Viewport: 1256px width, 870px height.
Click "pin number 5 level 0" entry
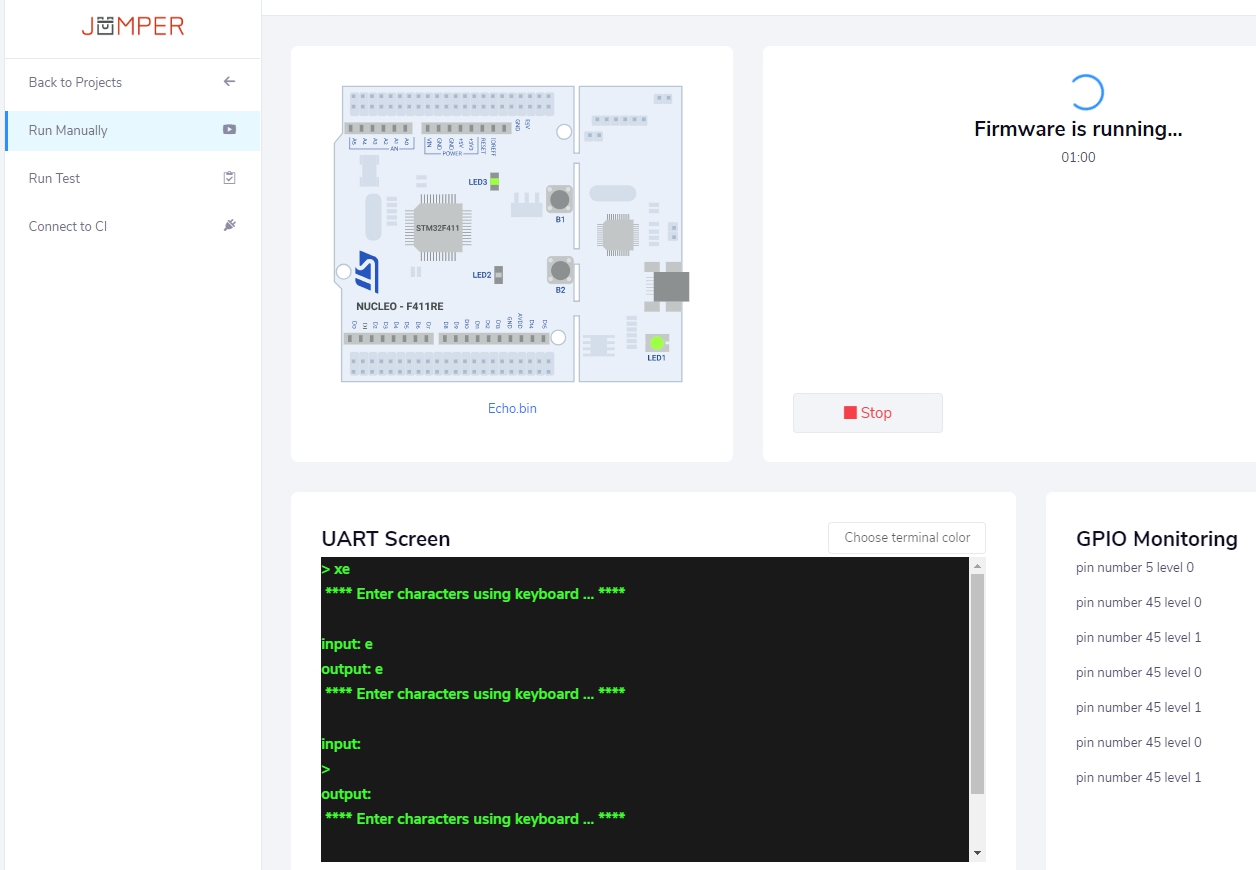1135,567
